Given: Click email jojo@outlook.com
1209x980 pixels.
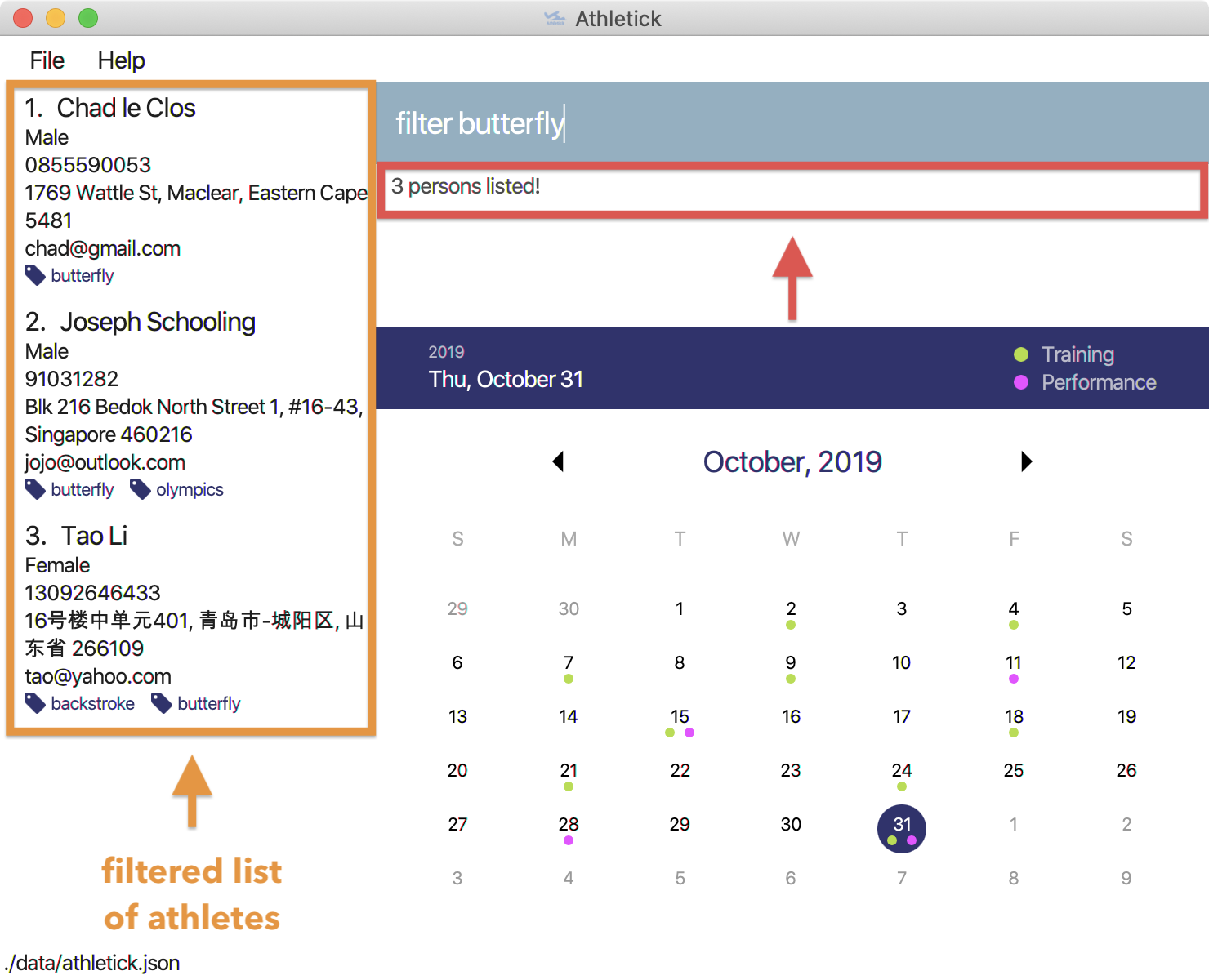Looking at the screenshot, I should [x=105, y=462].
